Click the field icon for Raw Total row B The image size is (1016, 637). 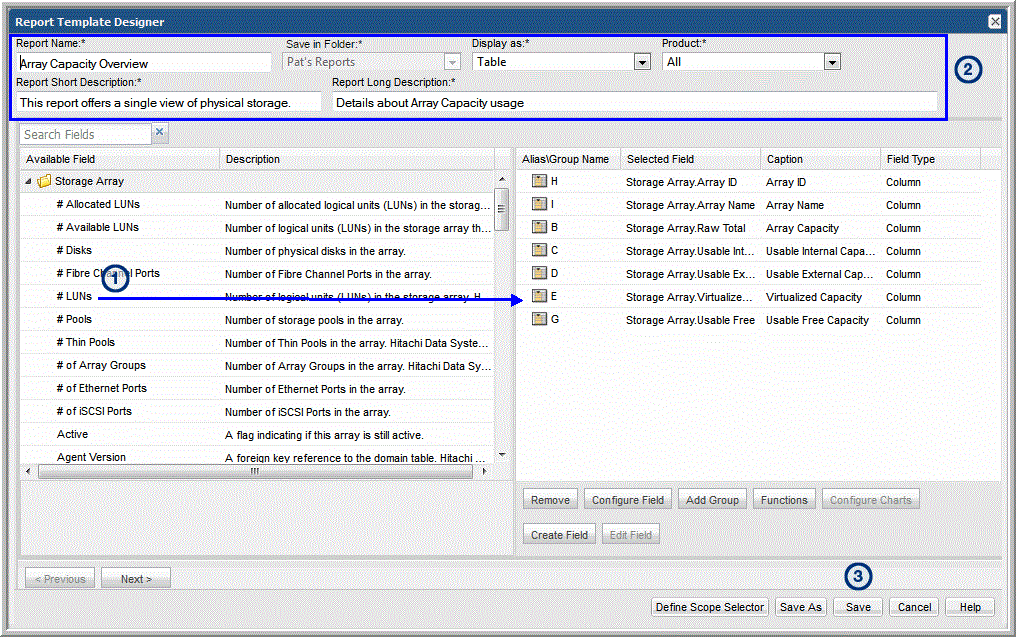[539, 227]
